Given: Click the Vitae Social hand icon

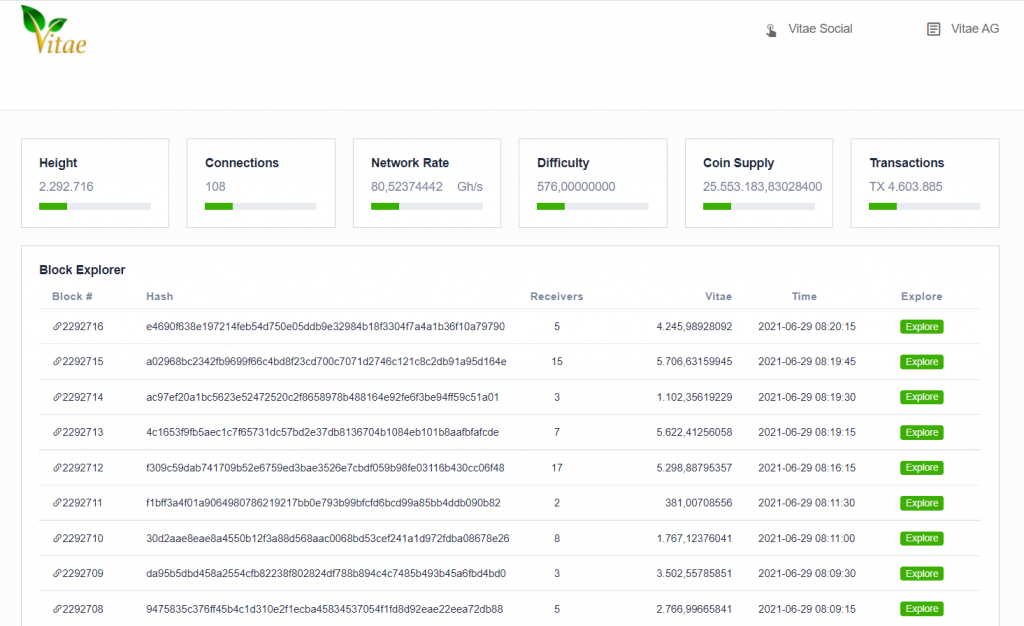Looking at the screenshot, I should [771, 30].
